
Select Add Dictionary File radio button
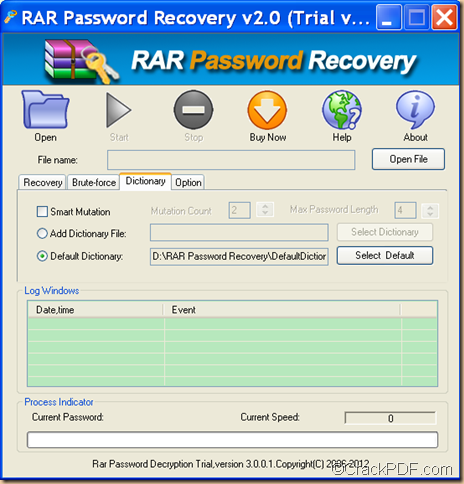42,233
